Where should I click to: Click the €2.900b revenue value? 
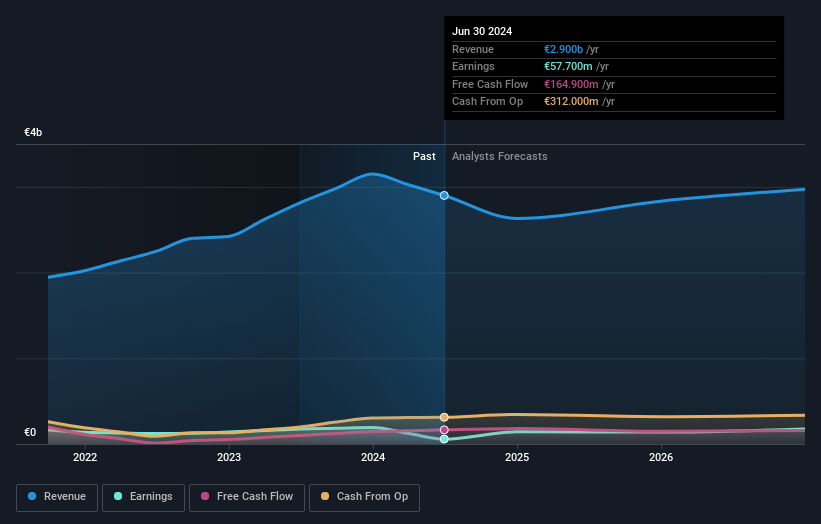pyautogui.click(x=563, y=49)
